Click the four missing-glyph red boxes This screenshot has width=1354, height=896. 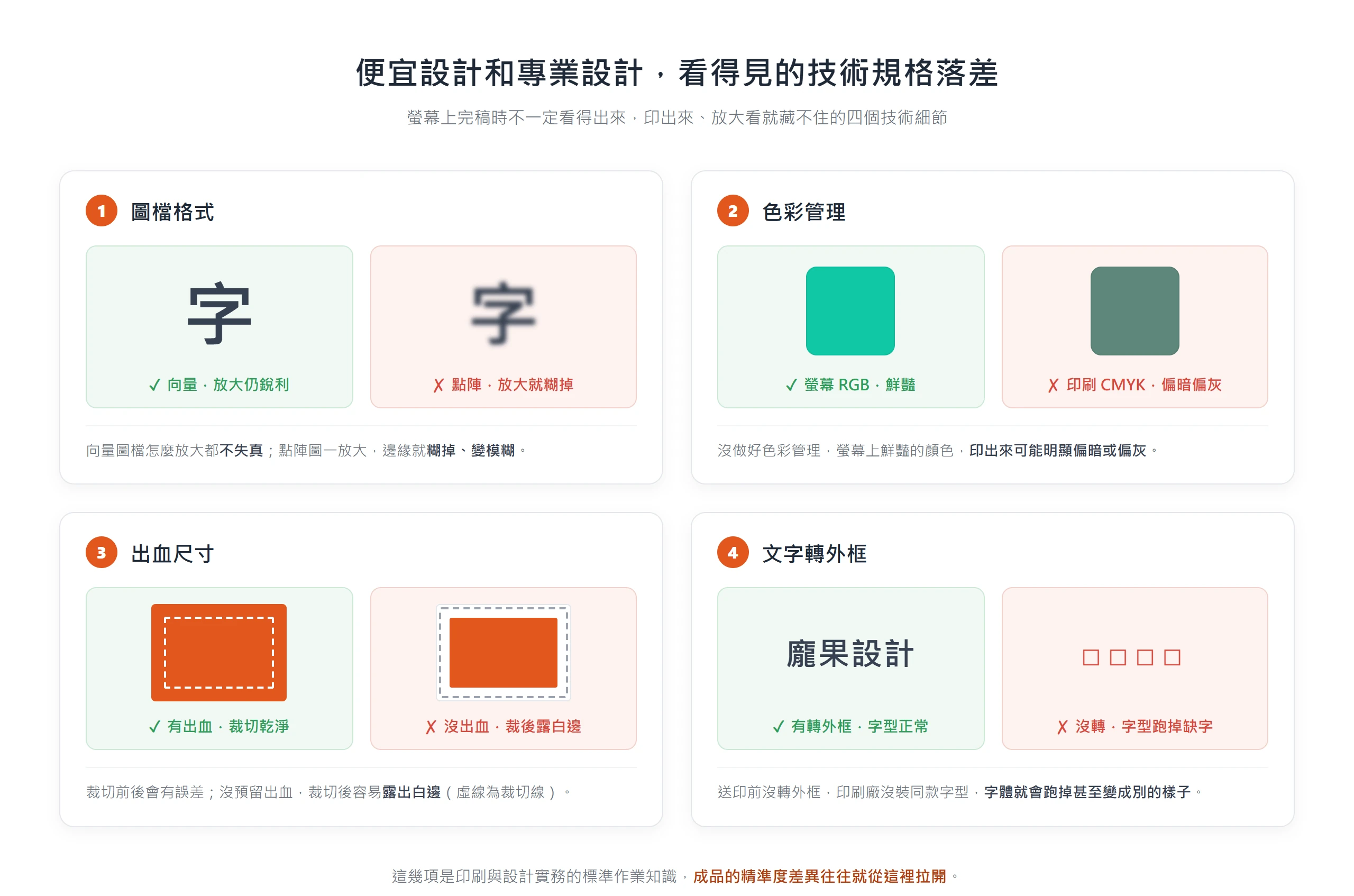1132,657
